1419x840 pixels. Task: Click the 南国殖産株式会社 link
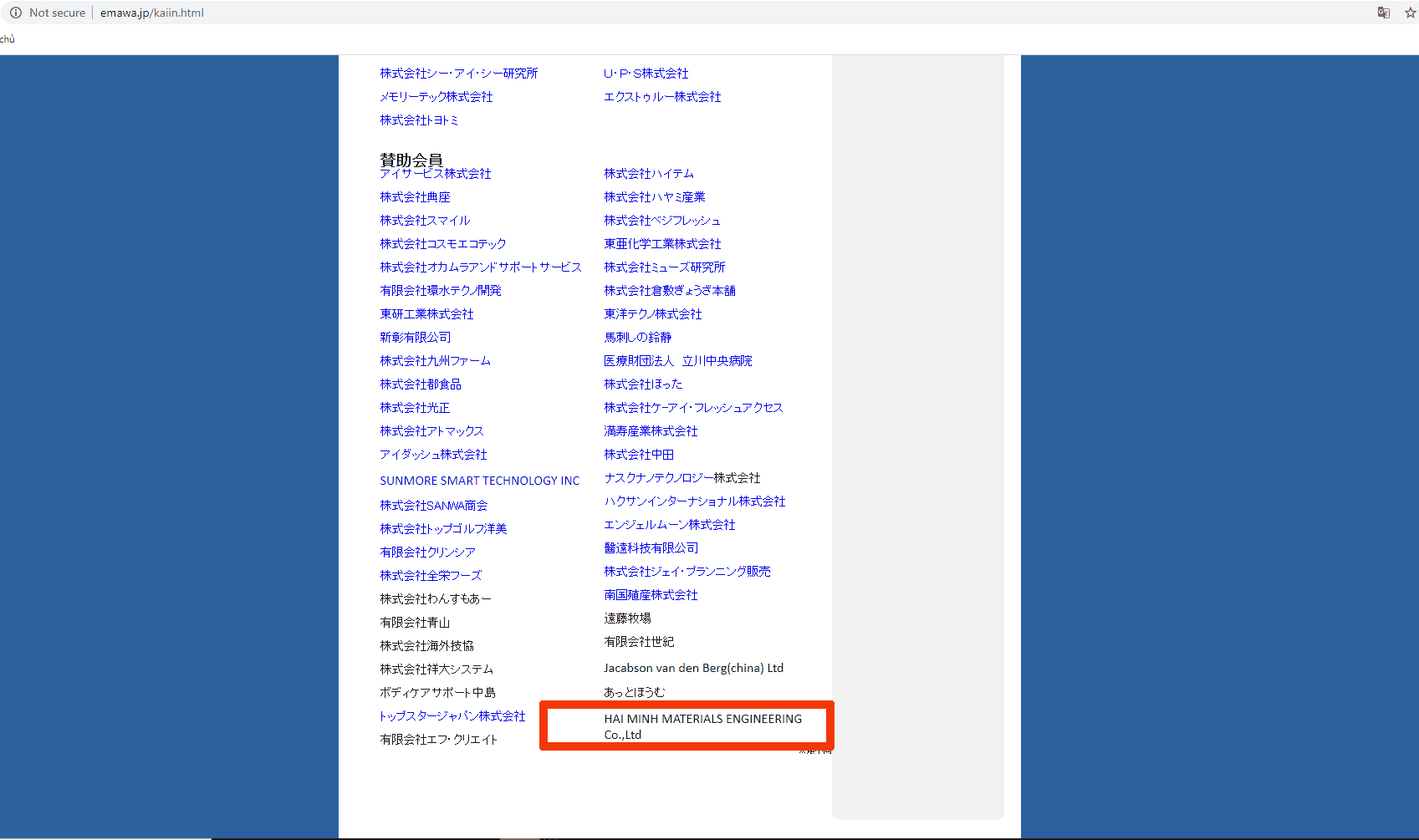pos(651,595)
